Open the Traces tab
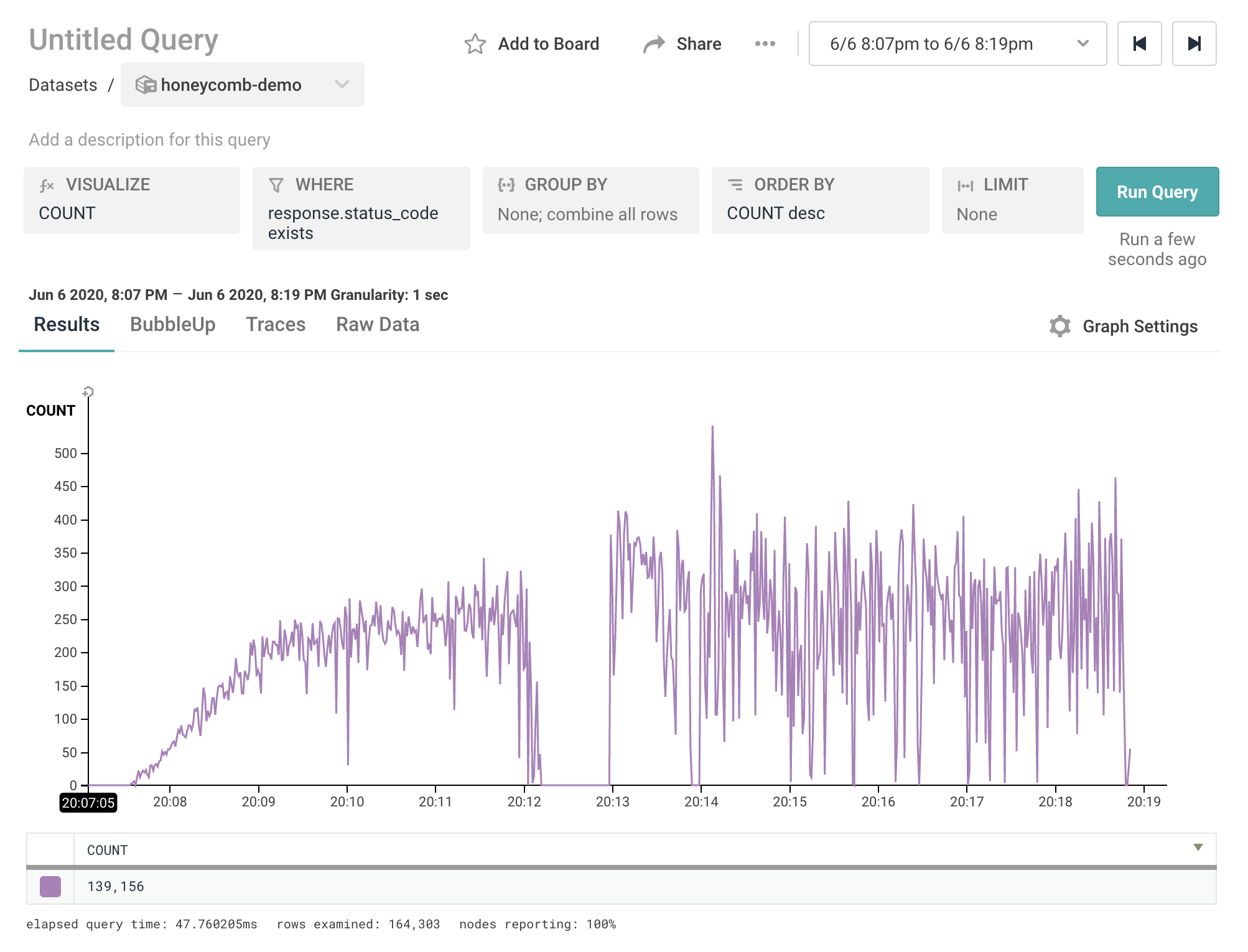This screenshot has width=1248, height=952. click(276, 325)
